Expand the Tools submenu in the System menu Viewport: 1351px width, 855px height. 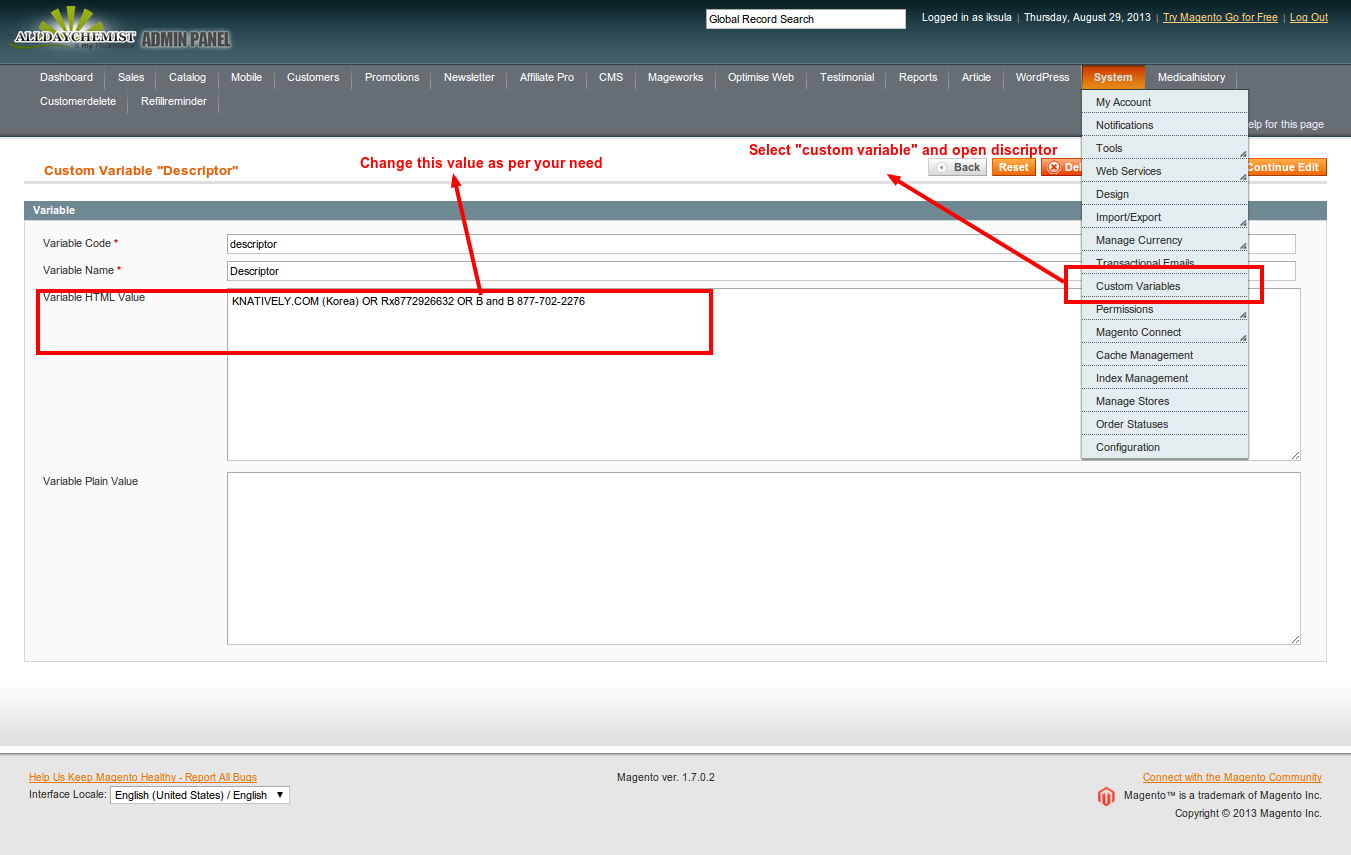(x=1164, y=148)
